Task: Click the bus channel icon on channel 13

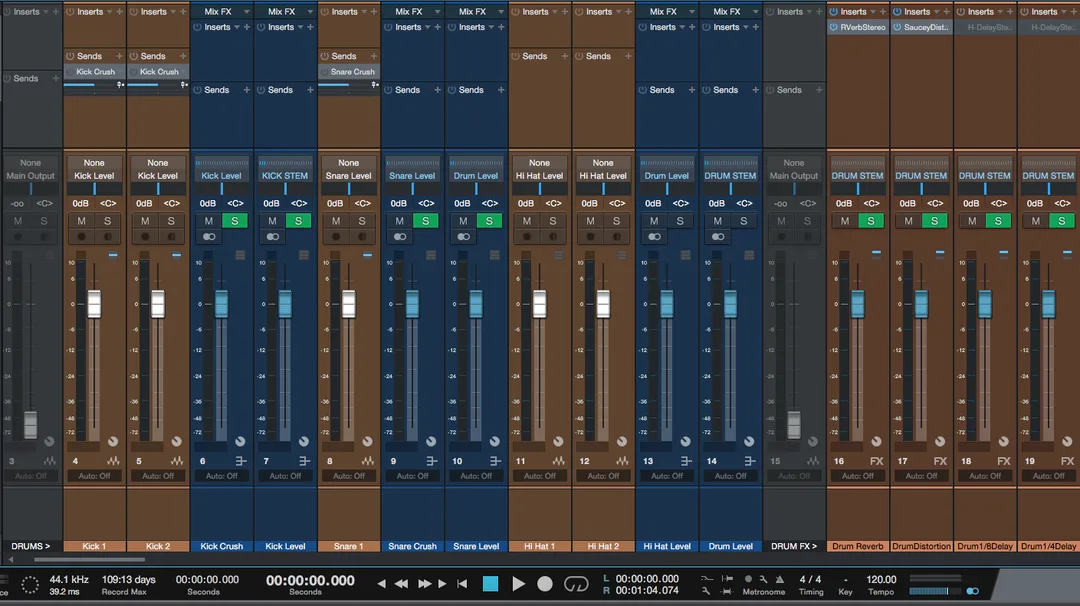Action: click(686, 461)
